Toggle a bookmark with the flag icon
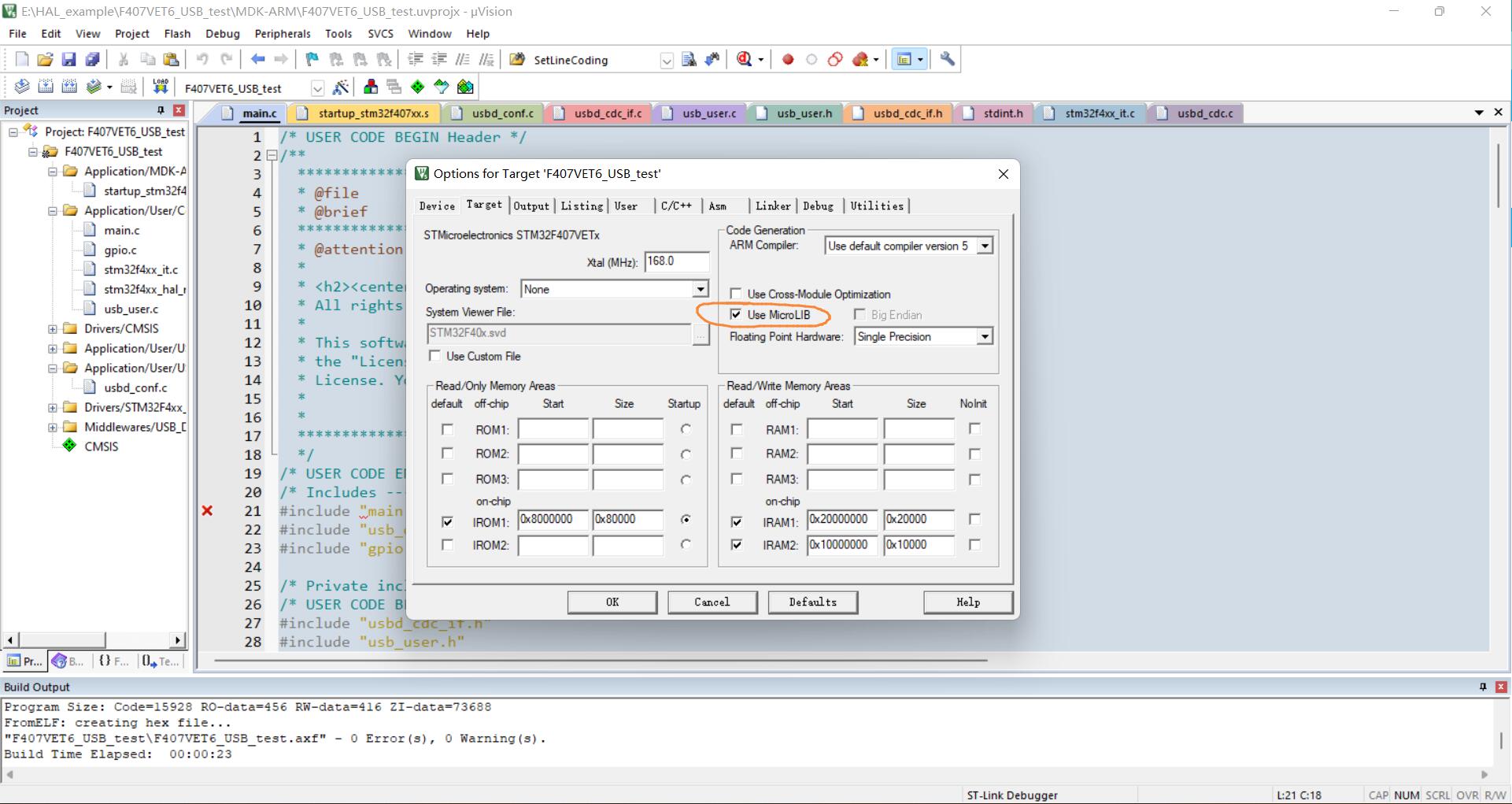 coord(312,59)
